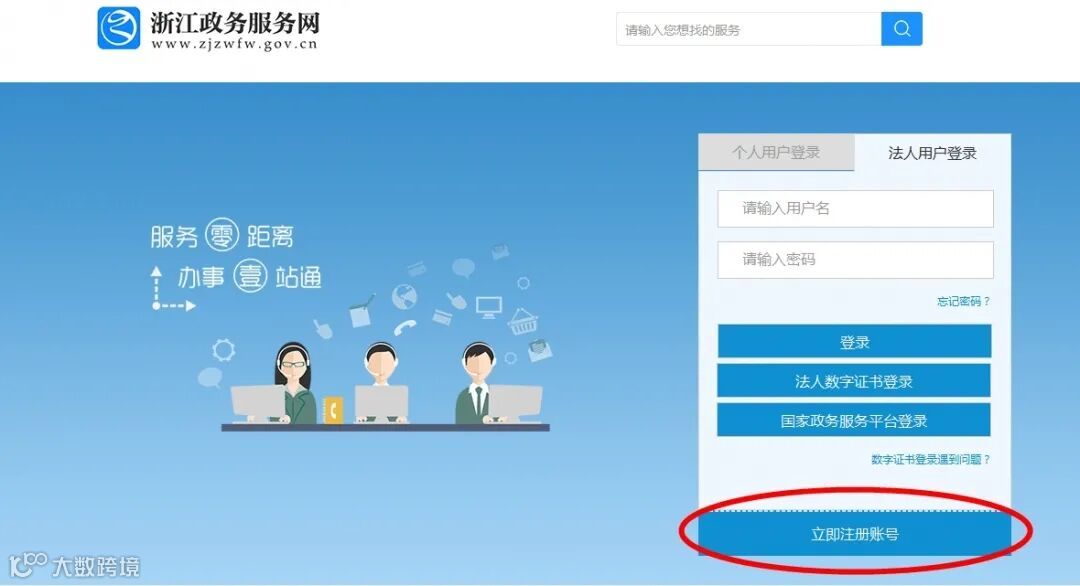Viewport: 1080px width, 586px height.
Task: Click the computer monitor icon above the agents
Action: 489,307
